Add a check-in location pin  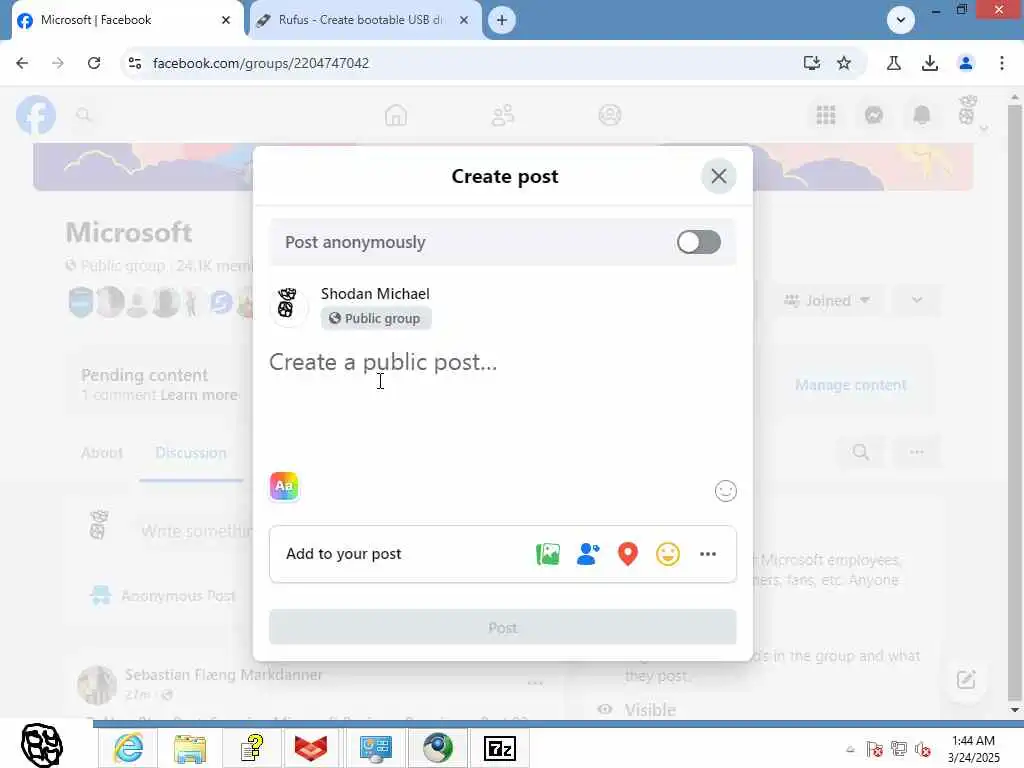(x=628, y=554)
